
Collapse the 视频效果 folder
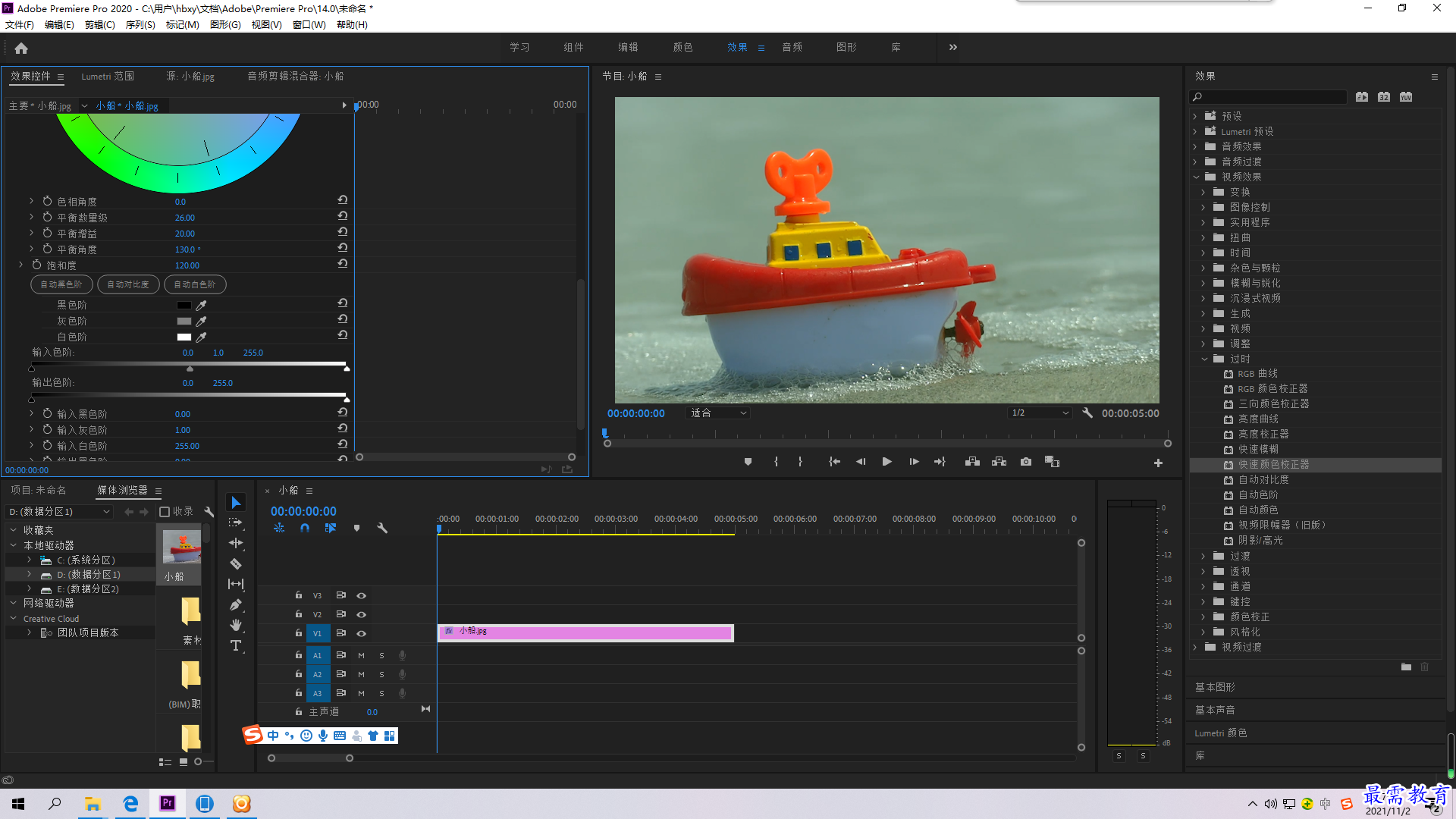coord(1196,177)
